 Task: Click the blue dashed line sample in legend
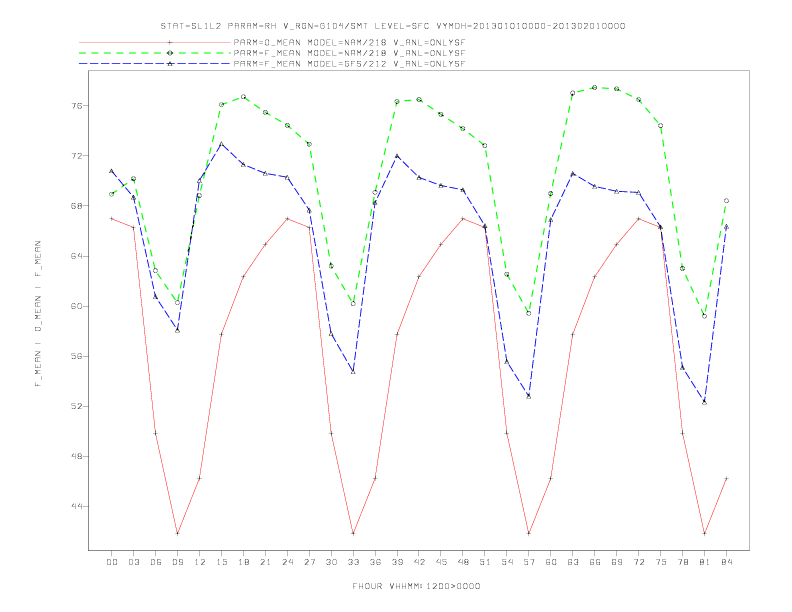(x=155, y=64)
